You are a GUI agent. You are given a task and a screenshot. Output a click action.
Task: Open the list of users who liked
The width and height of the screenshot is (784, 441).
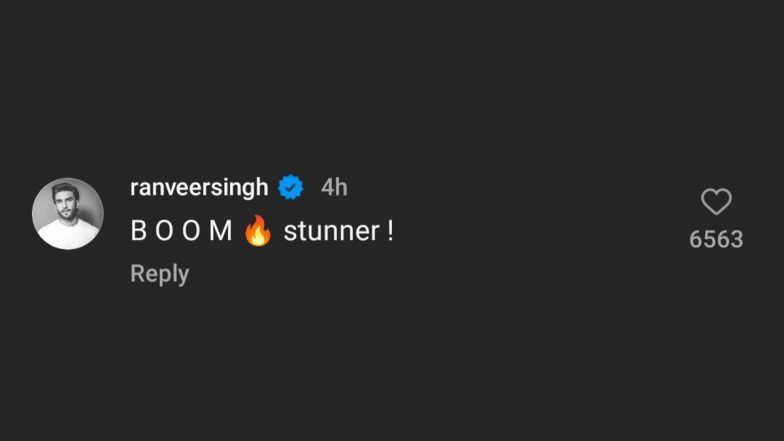716,239
